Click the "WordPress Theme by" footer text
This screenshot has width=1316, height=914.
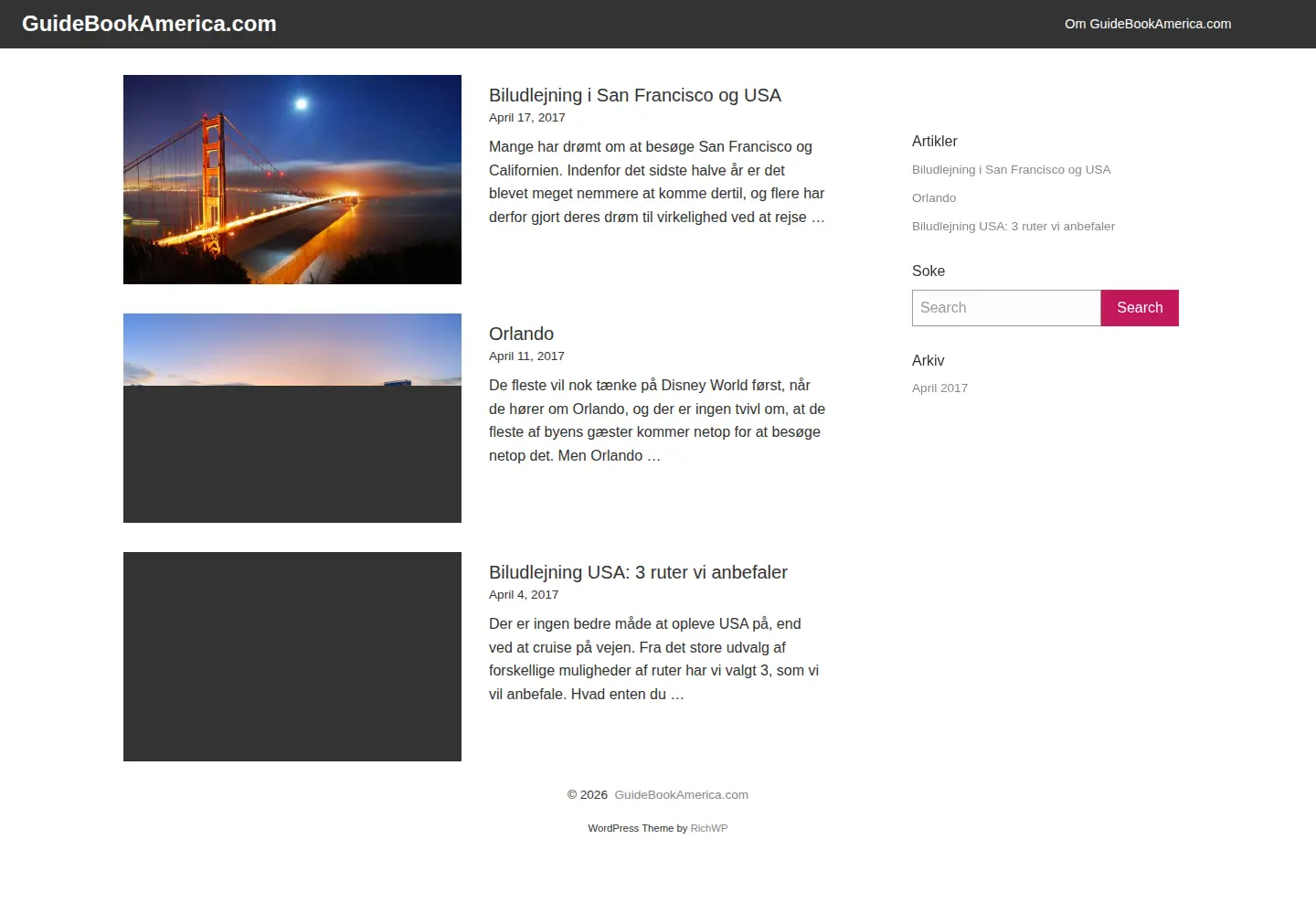point(638,828)
